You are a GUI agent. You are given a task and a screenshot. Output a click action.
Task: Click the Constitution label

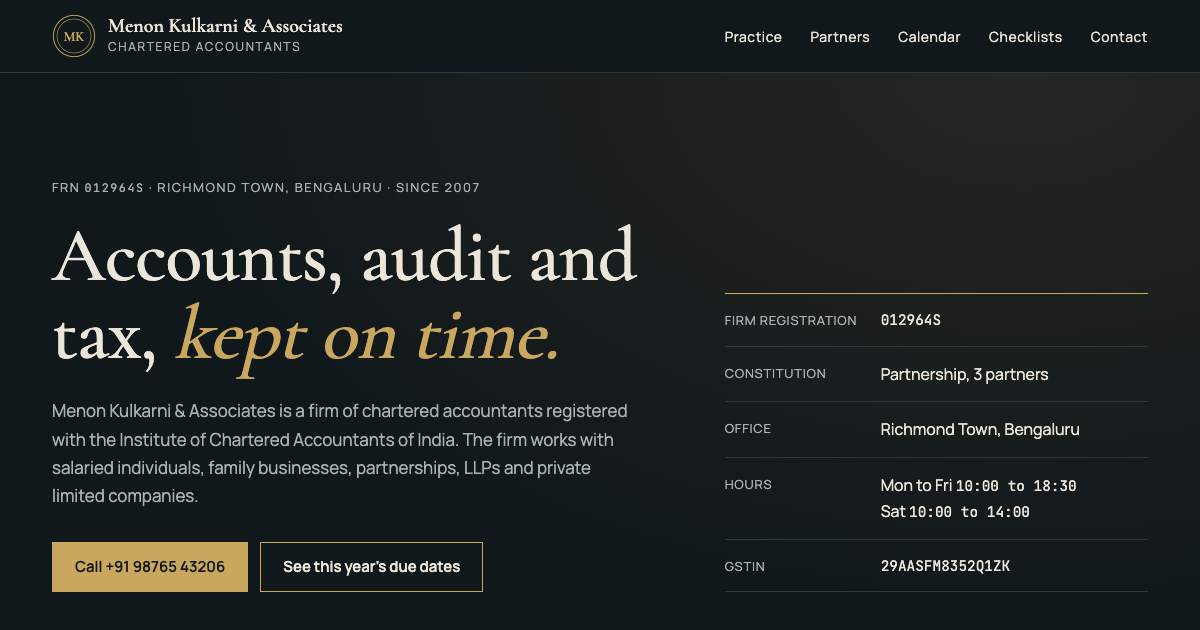click(775, 374)
